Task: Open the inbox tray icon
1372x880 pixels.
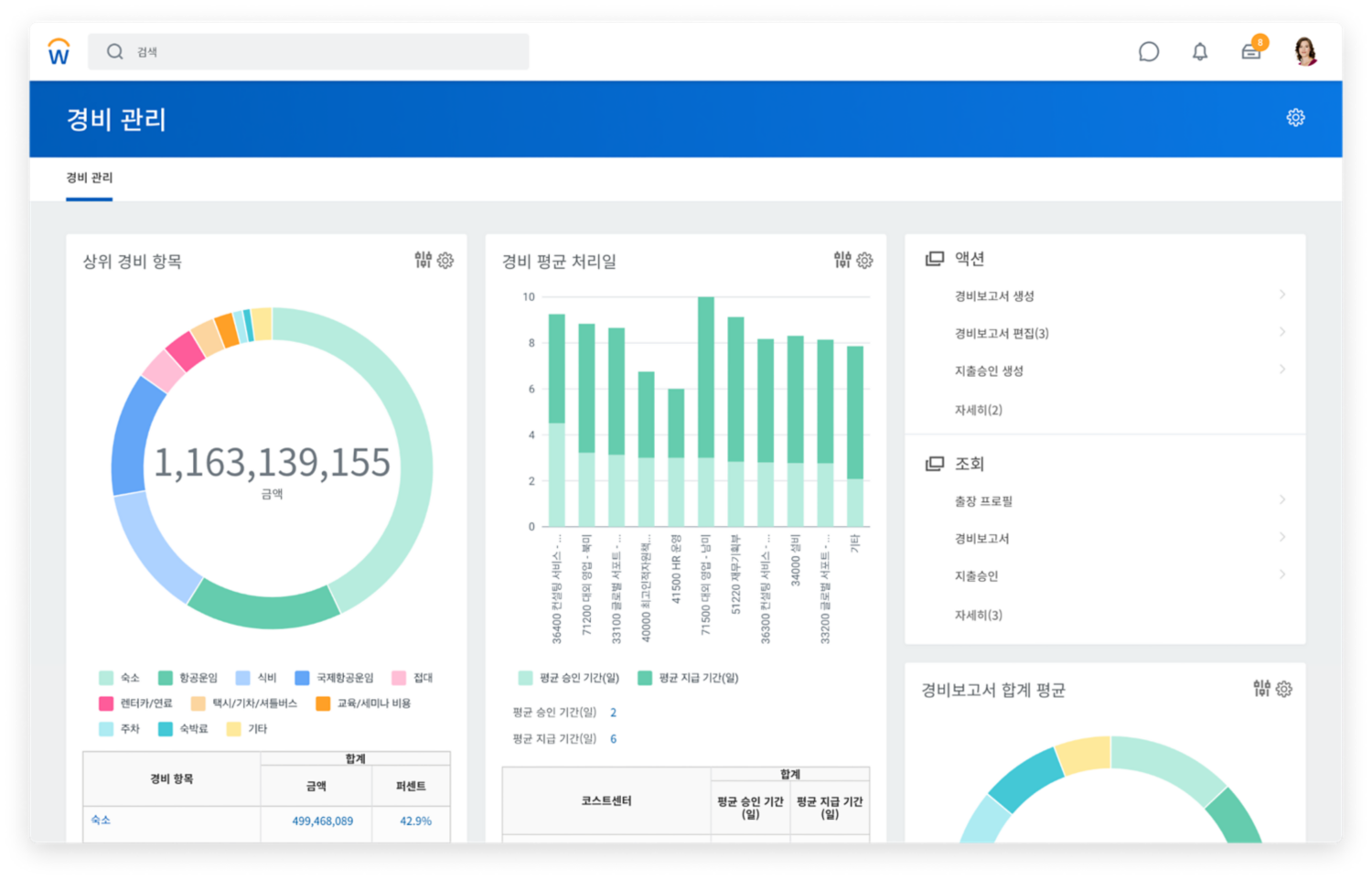Action: pyautogui.click(x=1251, y=51)
